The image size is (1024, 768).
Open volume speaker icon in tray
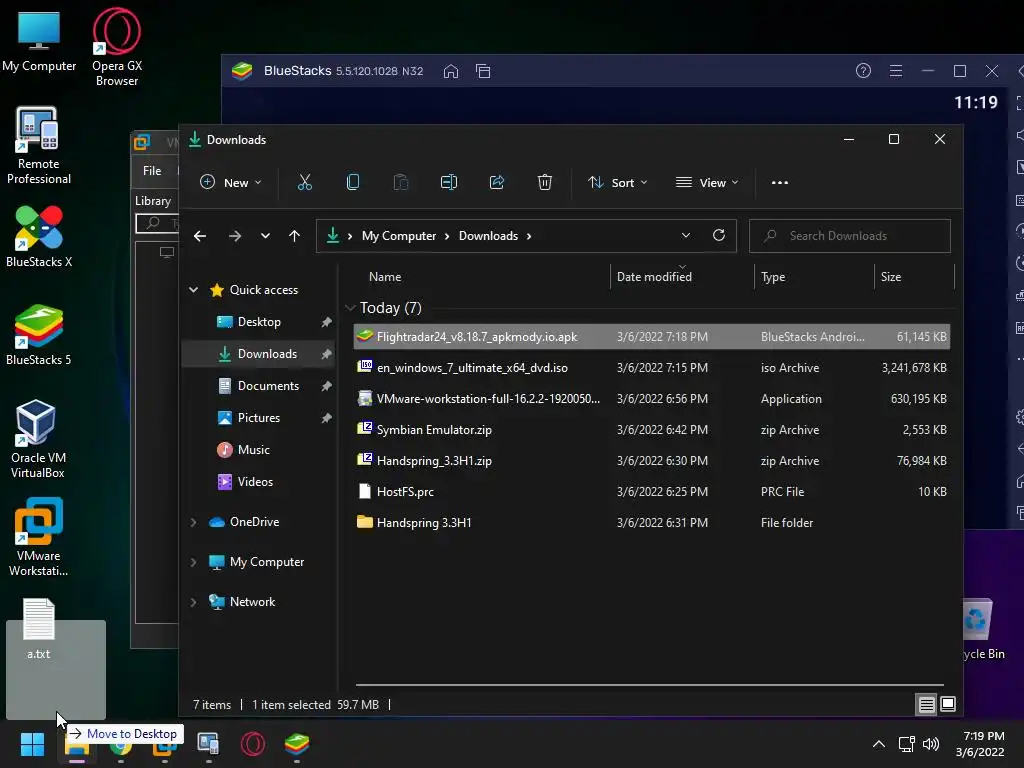[931, 744]
